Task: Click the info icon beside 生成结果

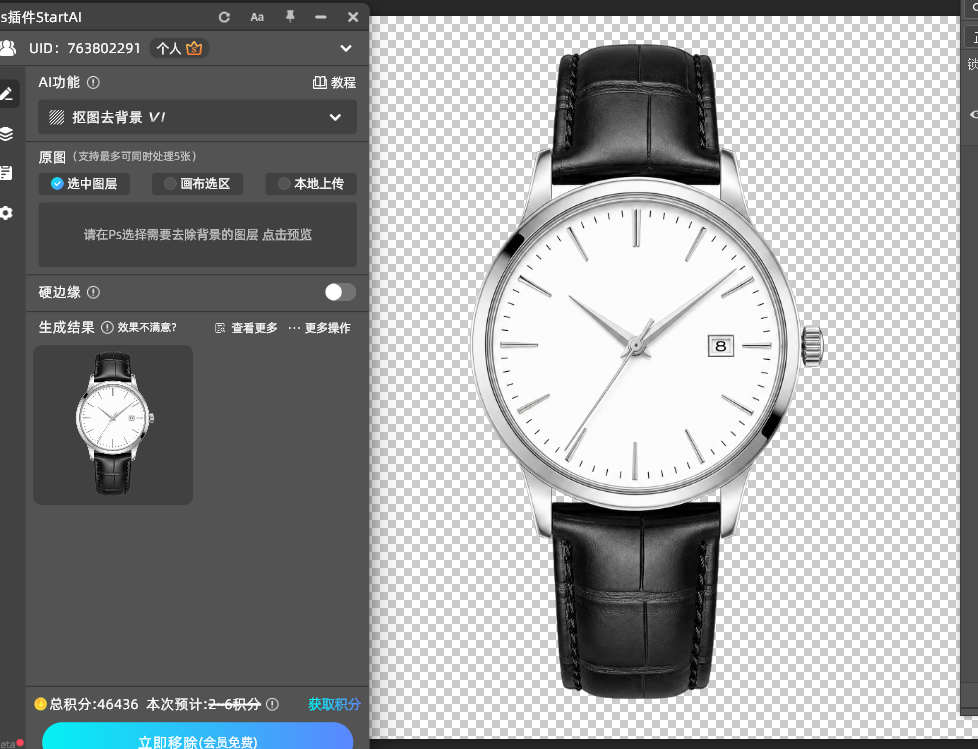Action: point(107,327)
